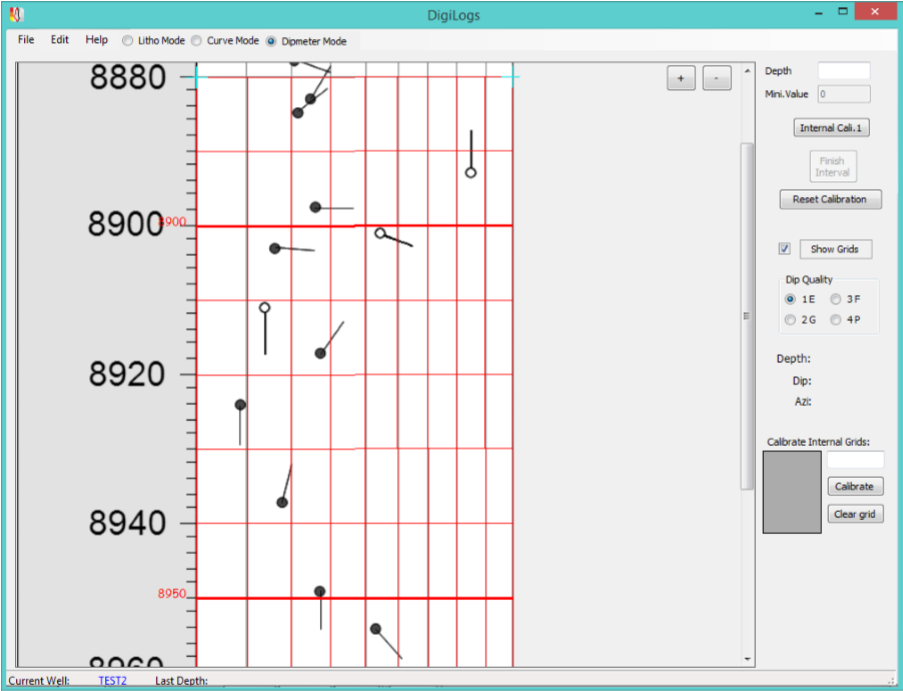The height and width of the screenshot is (691, 903).
Task: Click the scroll down arrow of log view
Action: tap(747, 659)
